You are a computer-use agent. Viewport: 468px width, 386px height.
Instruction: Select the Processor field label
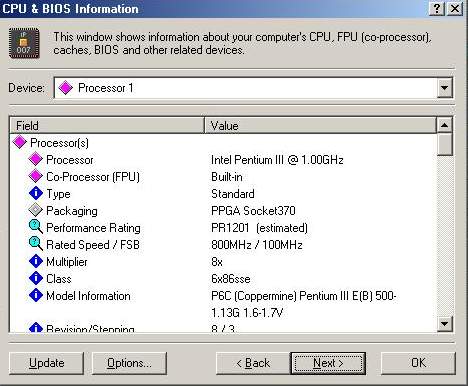(x=70, y=160)
